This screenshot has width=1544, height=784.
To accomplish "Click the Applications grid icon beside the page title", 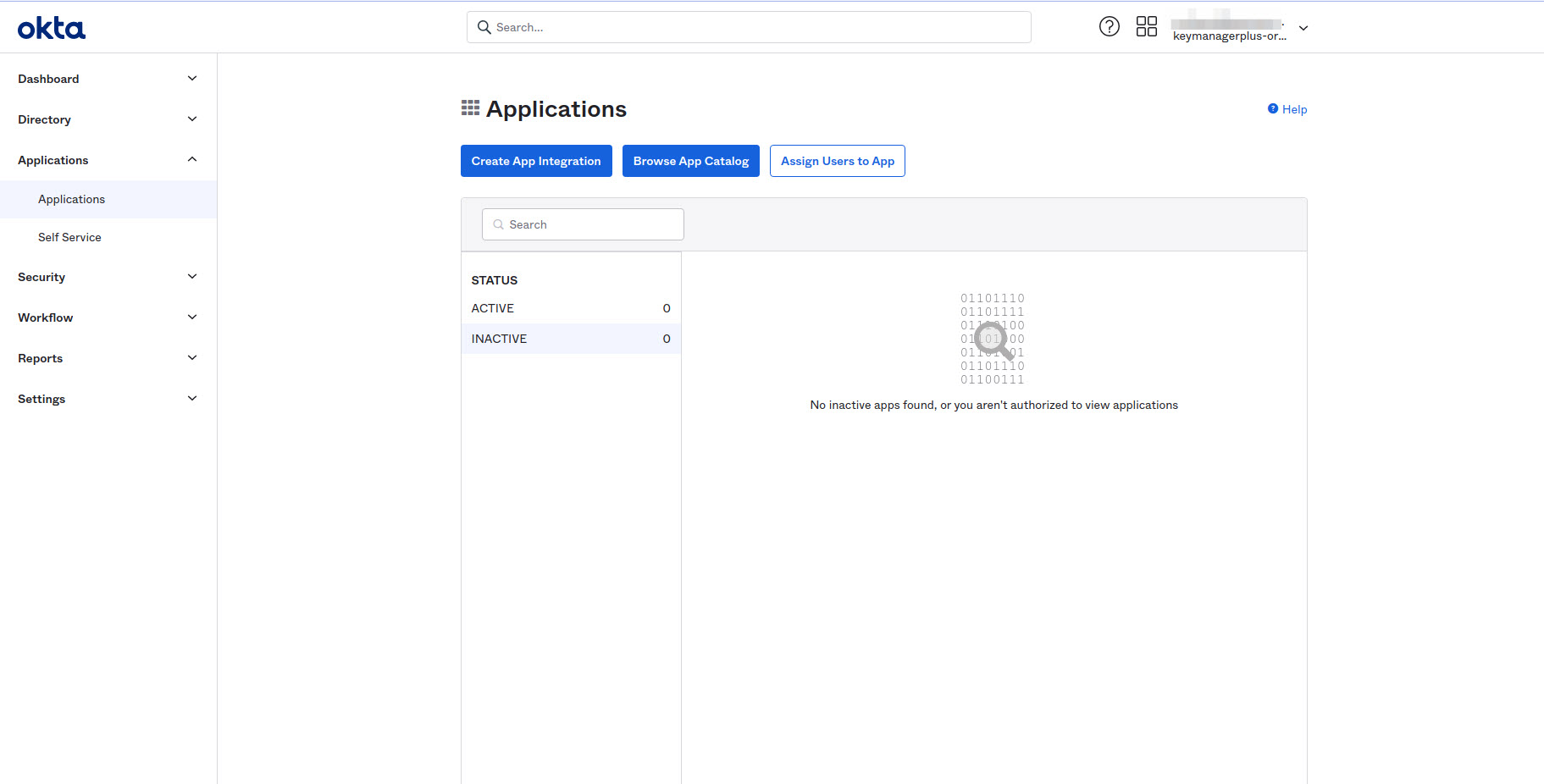I will tap(471, 107).
